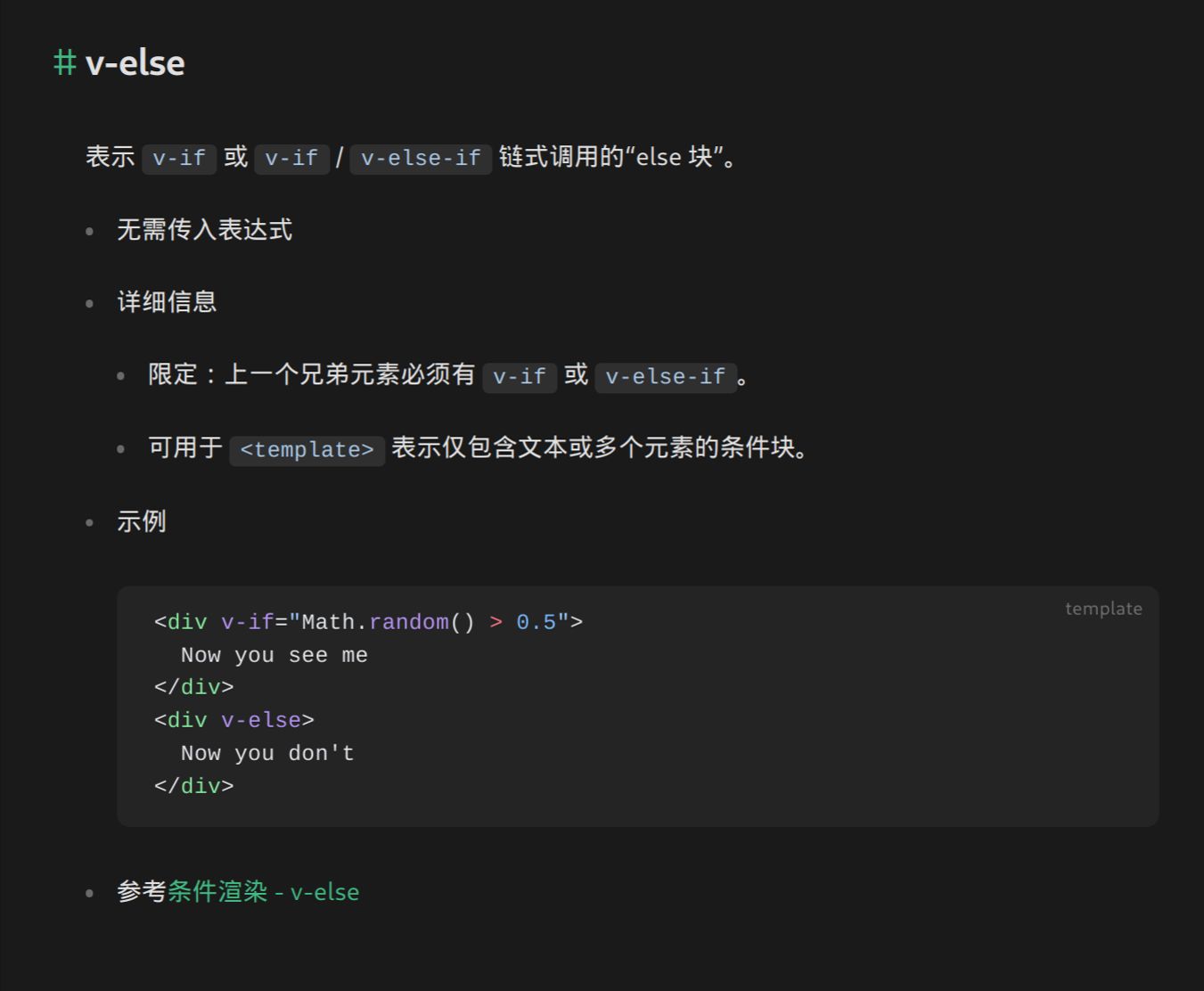Open the 条件渲染 - v-else reference link
Image resolution: width=1204 pixels, height=991 pixels.
click(263, 892)
